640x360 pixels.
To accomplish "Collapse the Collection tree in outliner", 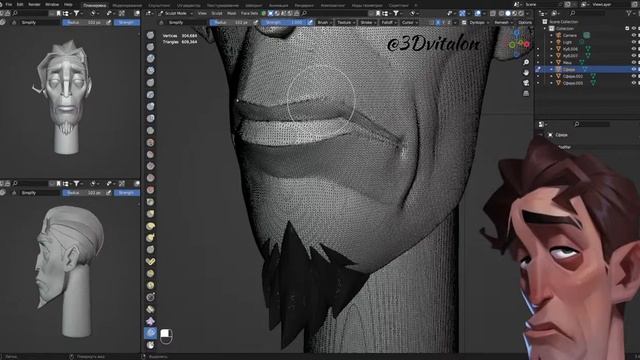I will point(545,29).
